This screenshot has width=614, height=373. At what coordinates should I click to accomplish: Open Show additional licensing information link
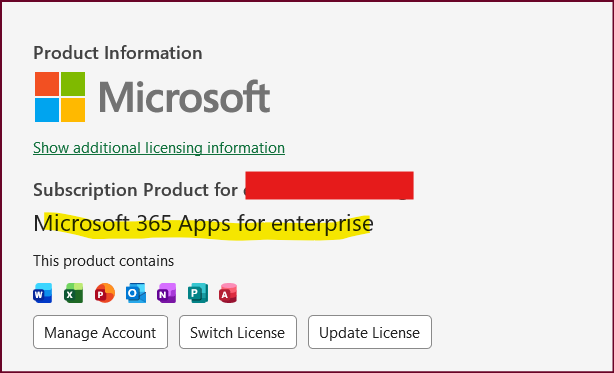coord(159,148)
